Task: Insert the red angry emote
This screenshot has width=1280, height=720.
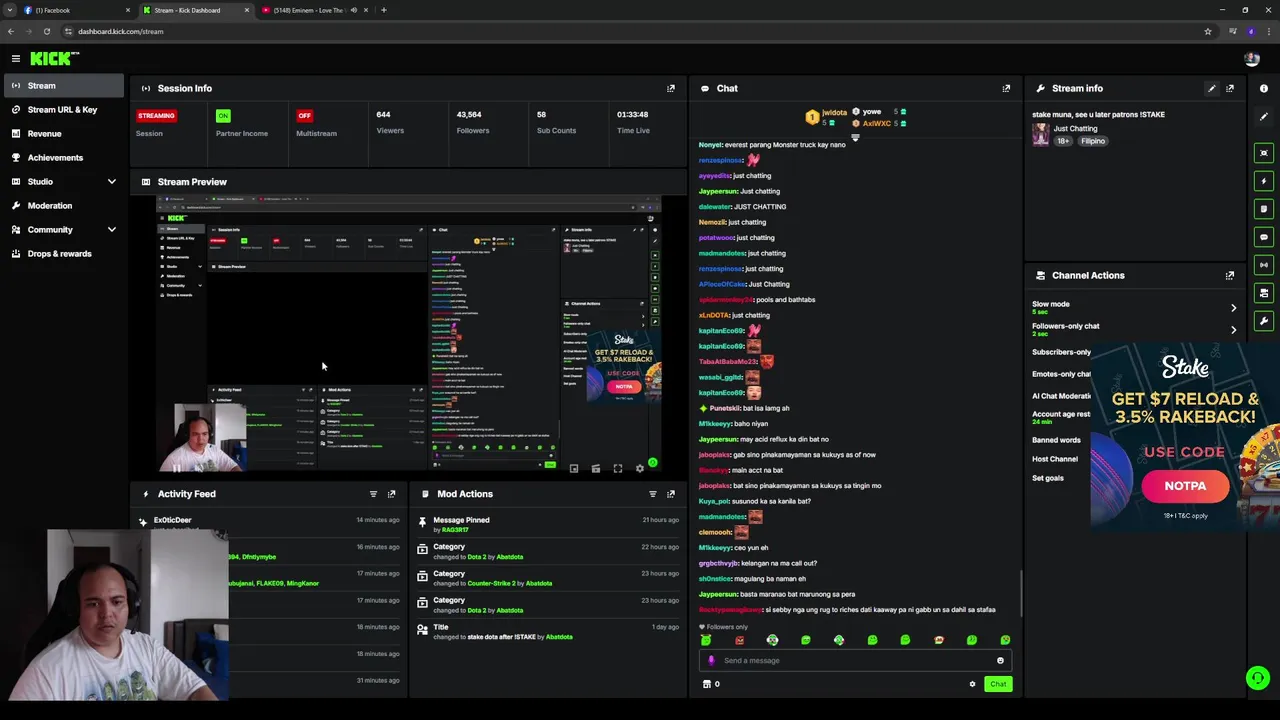Action: pos(739,640)
